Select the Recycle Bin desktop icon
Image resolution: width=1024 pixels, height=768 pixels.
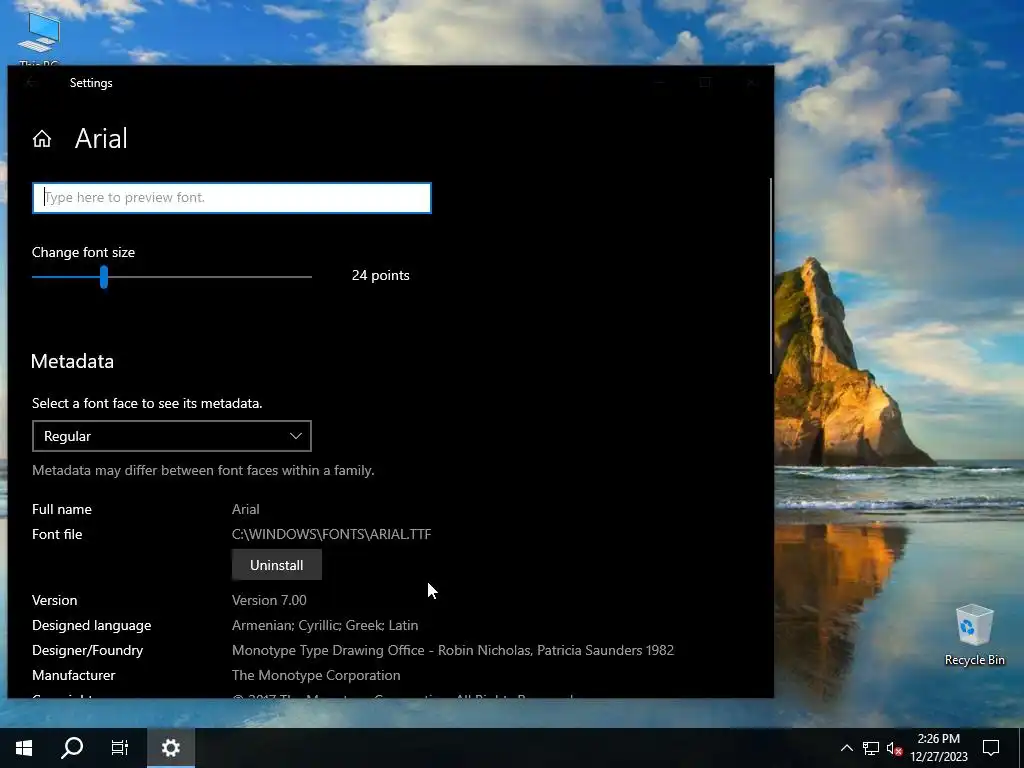974,635
